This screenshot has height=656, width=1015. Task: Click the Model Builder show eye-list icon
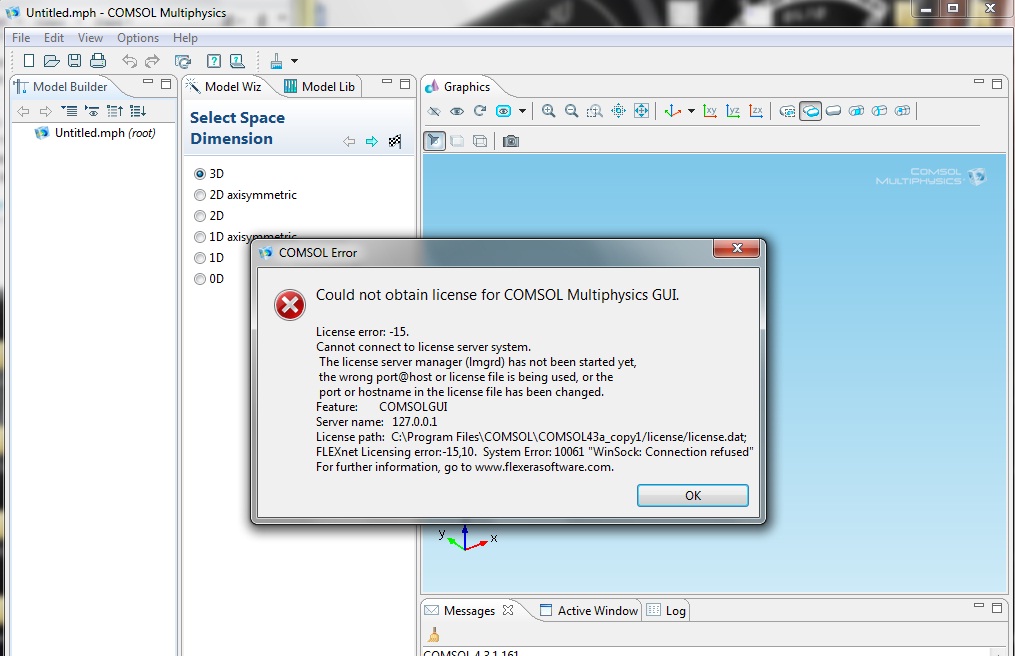pos(92,111)
